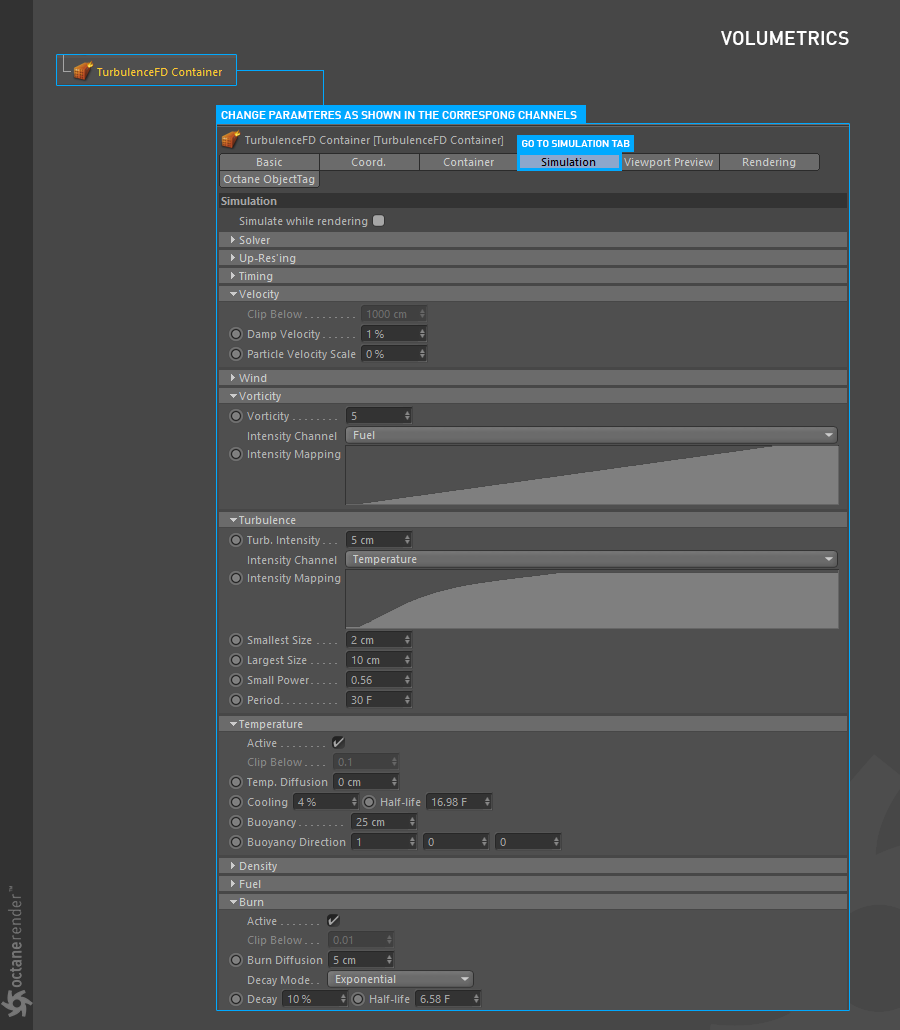Screen dimensions: 900x1030
Task: Open the Container tab
Action: 468,162
